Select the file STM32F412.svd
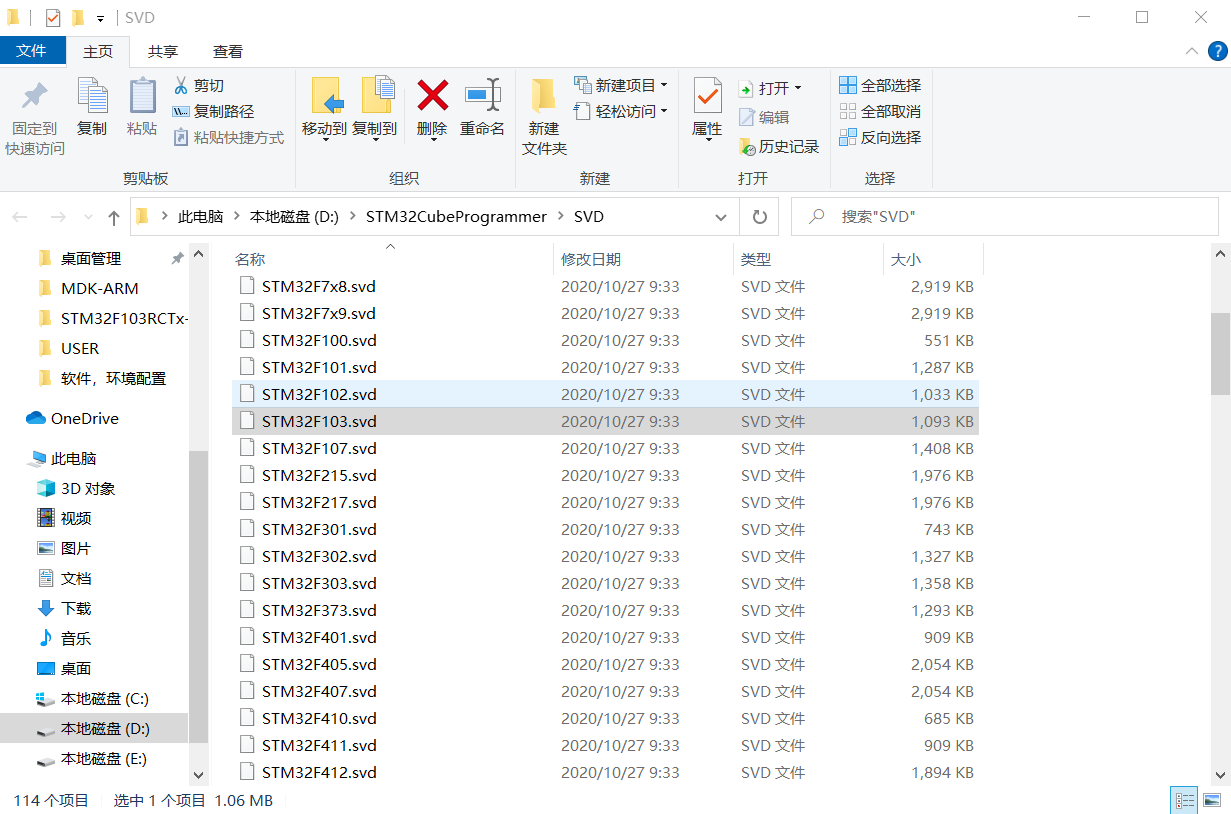1231x814 pixels. coord(605,772)
